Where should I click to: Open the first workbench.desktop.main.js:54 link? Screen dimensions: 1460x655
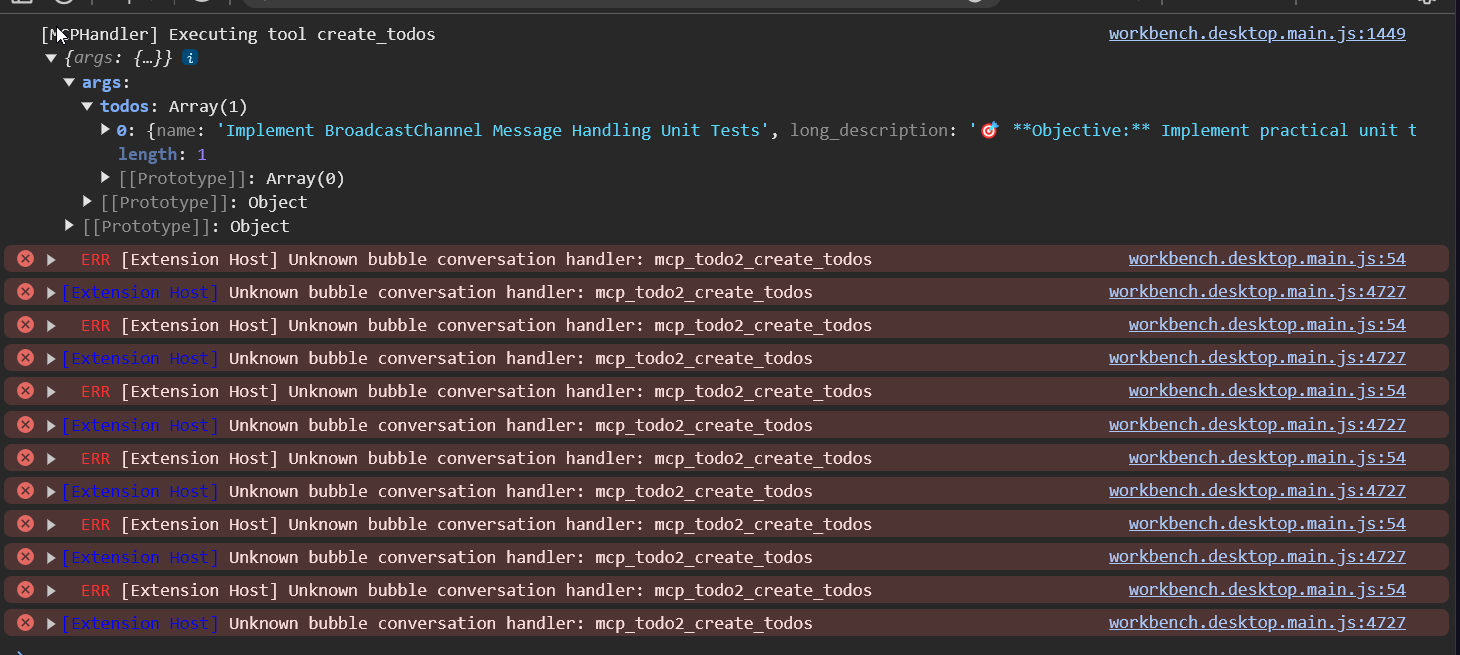click(1267, 259)
